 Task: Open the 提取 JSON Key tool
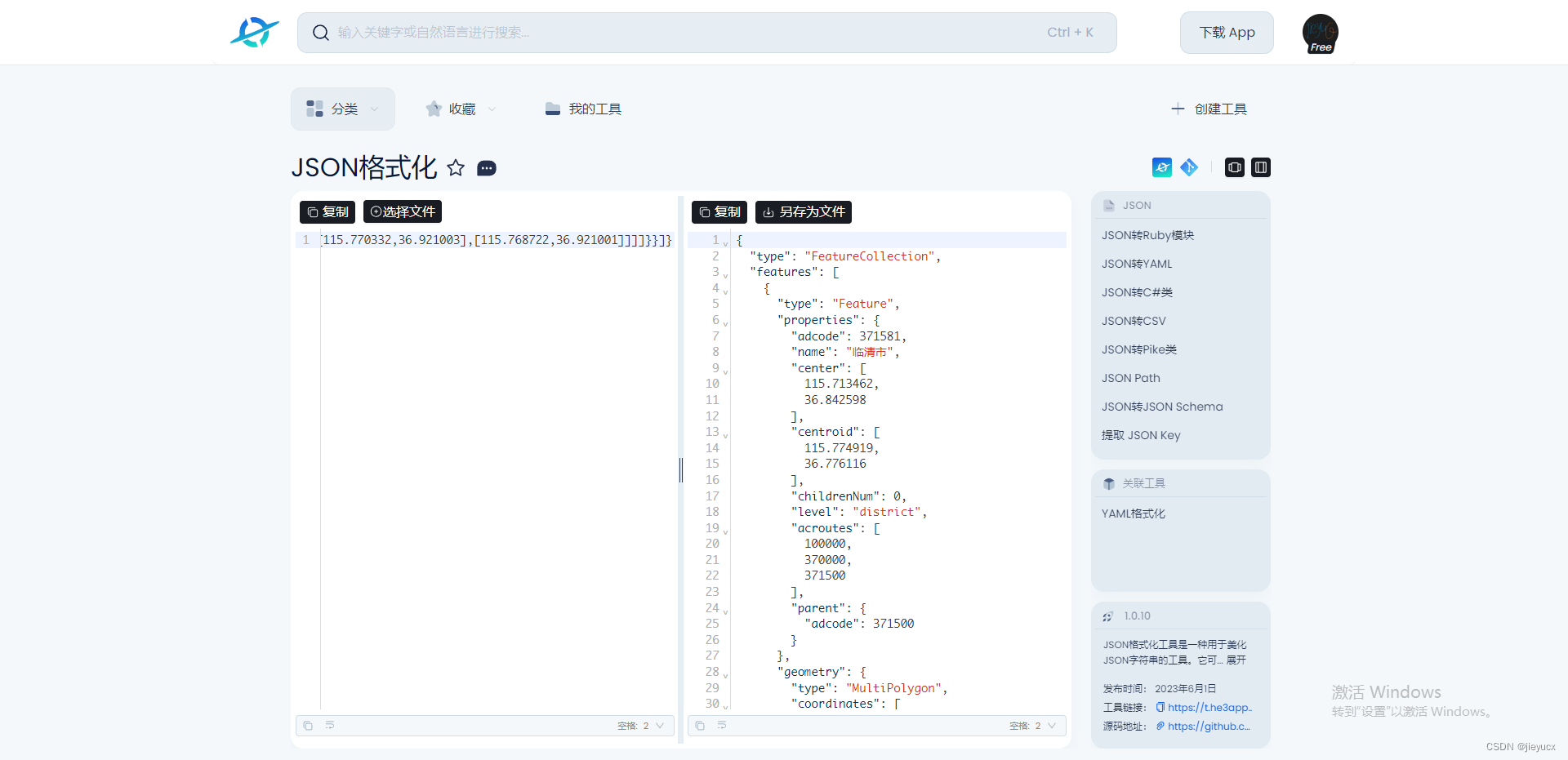(x=1141, y=435)
